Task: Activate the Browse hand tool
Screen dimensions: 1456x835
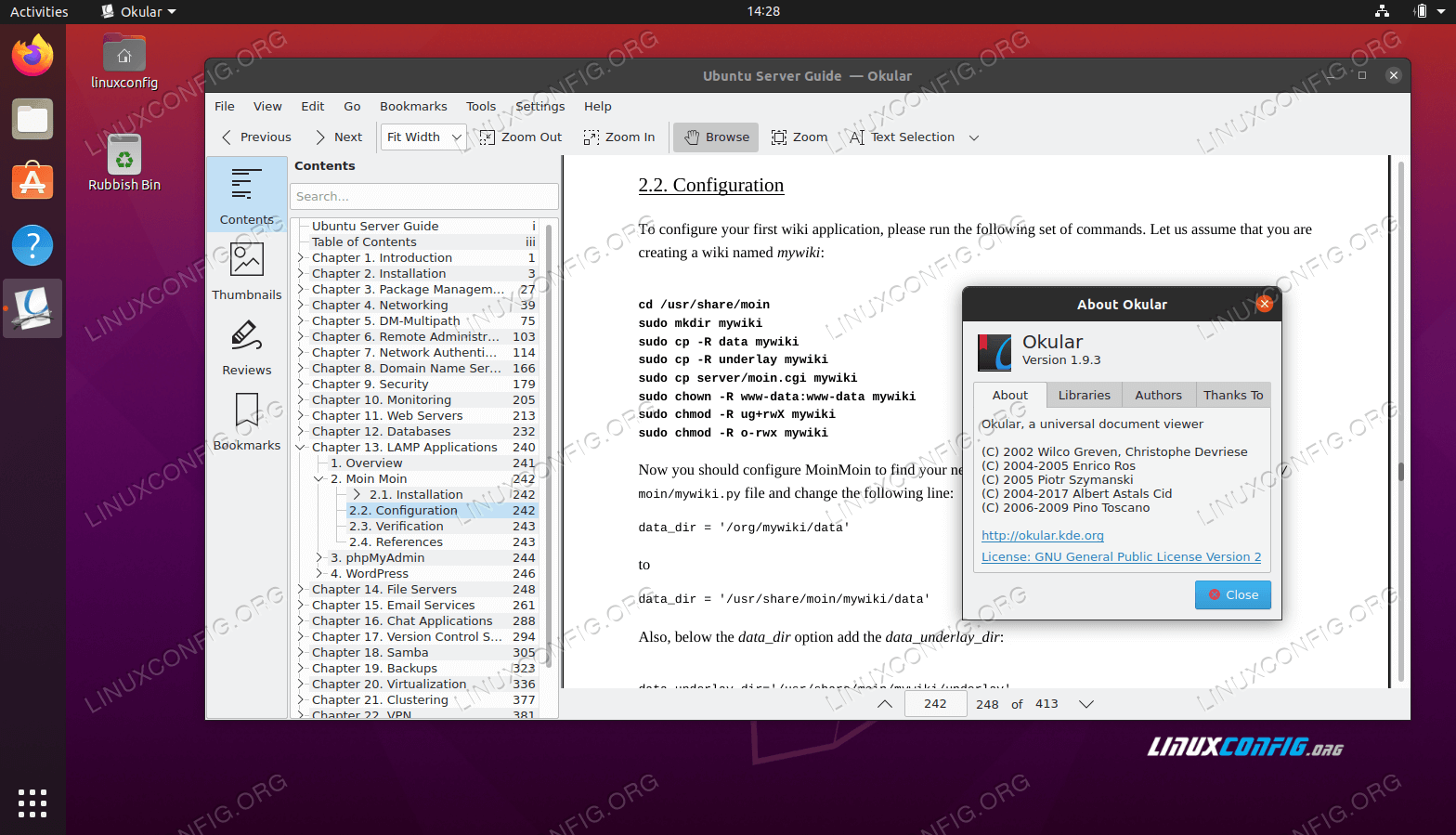Action: 717,137
